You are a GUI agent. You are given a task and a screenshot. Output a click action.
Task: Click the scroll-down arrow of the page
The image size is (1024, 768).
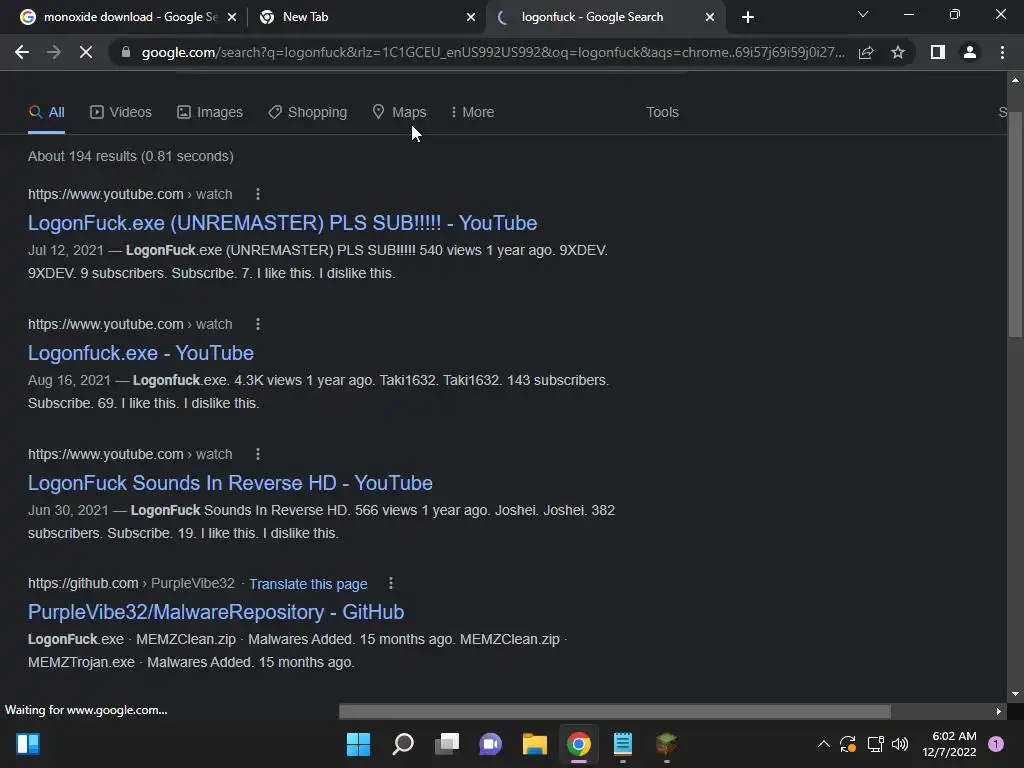[1015, 694]
